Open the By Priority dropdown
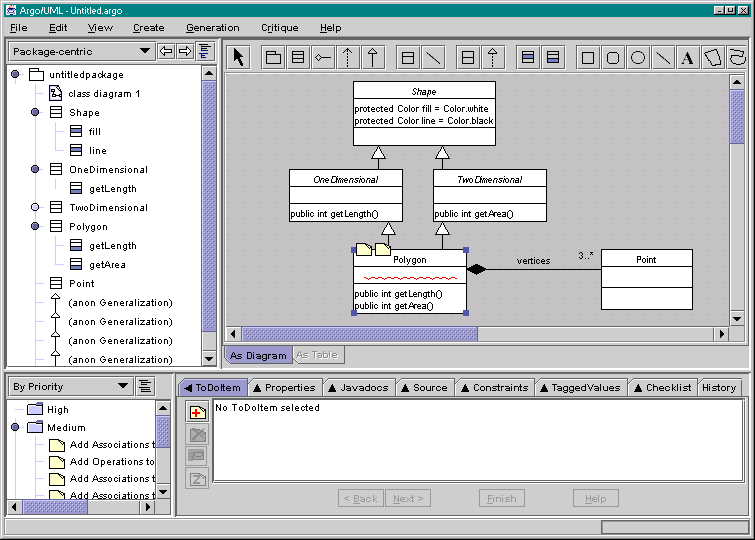Screen dimensions: 755x540 pos(123,386)
